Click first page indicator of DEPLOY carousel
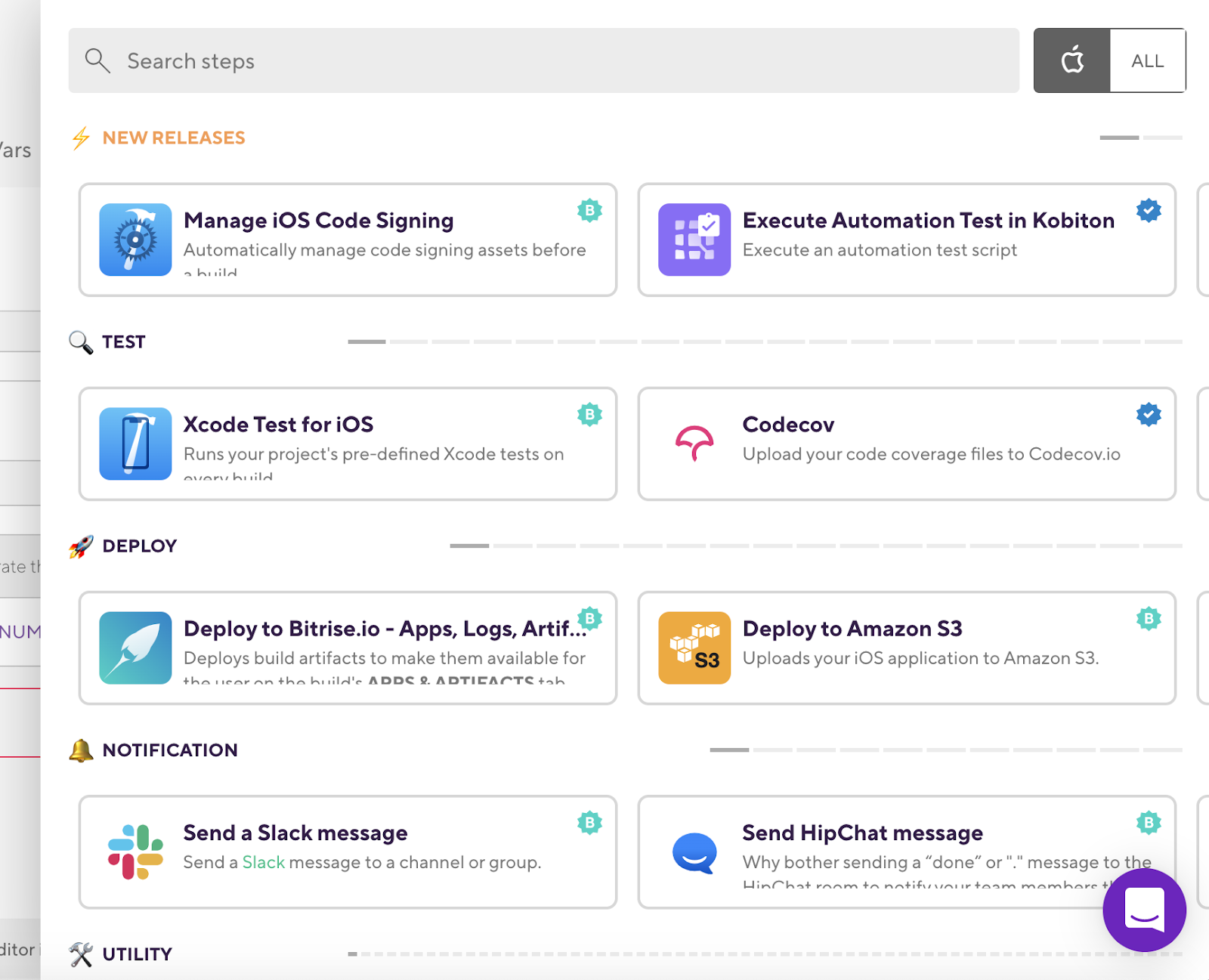 coord(469,546)
